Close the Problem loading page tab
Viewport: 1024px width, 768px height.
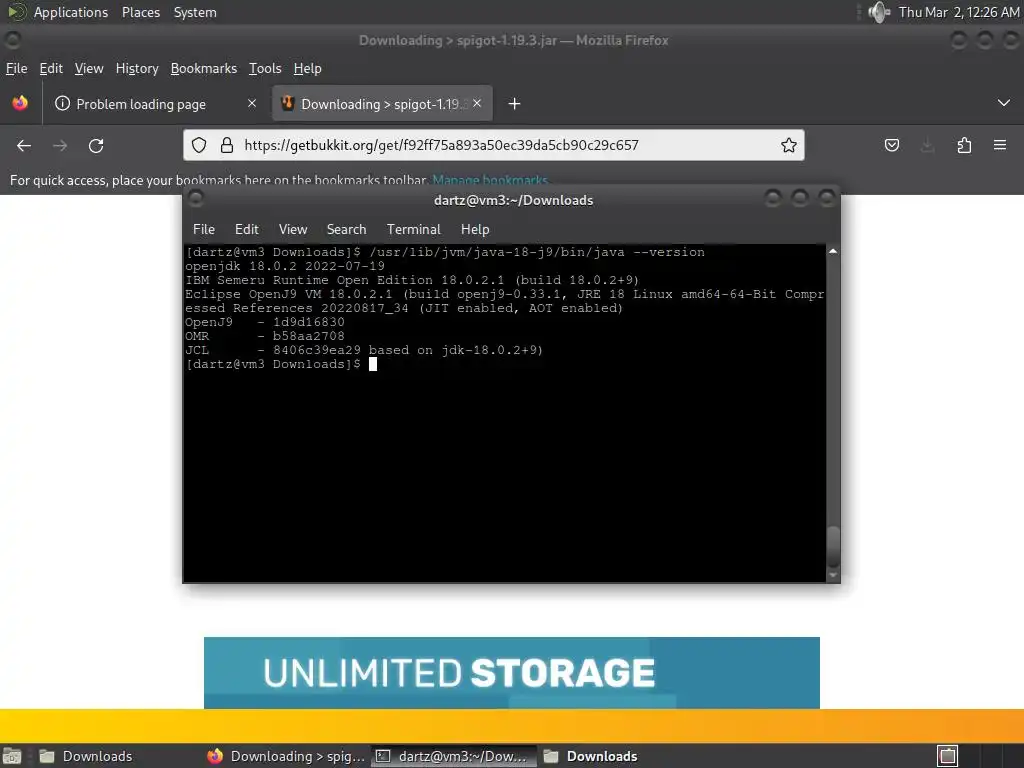[x=252, y=103]
